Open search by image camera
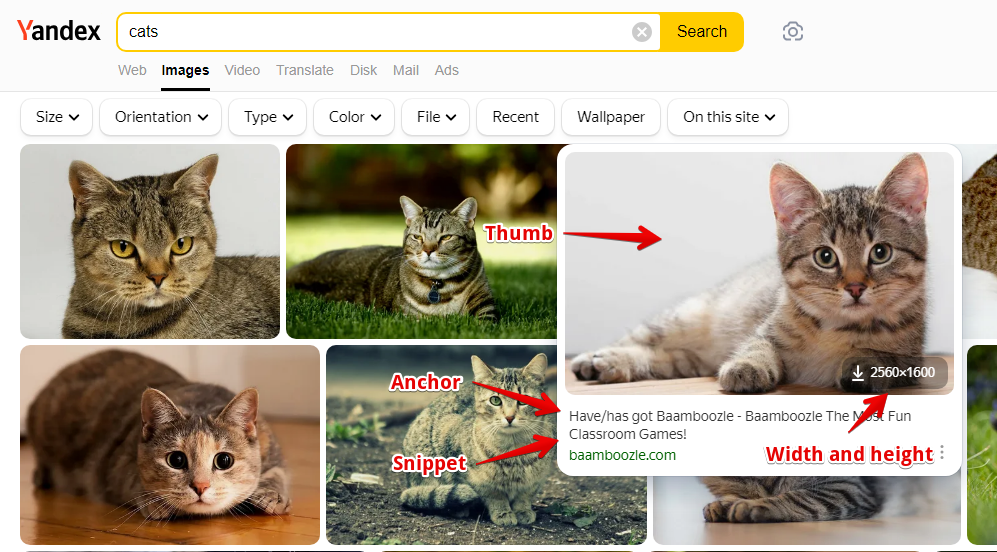997x552 pixels. click(793, 32)
